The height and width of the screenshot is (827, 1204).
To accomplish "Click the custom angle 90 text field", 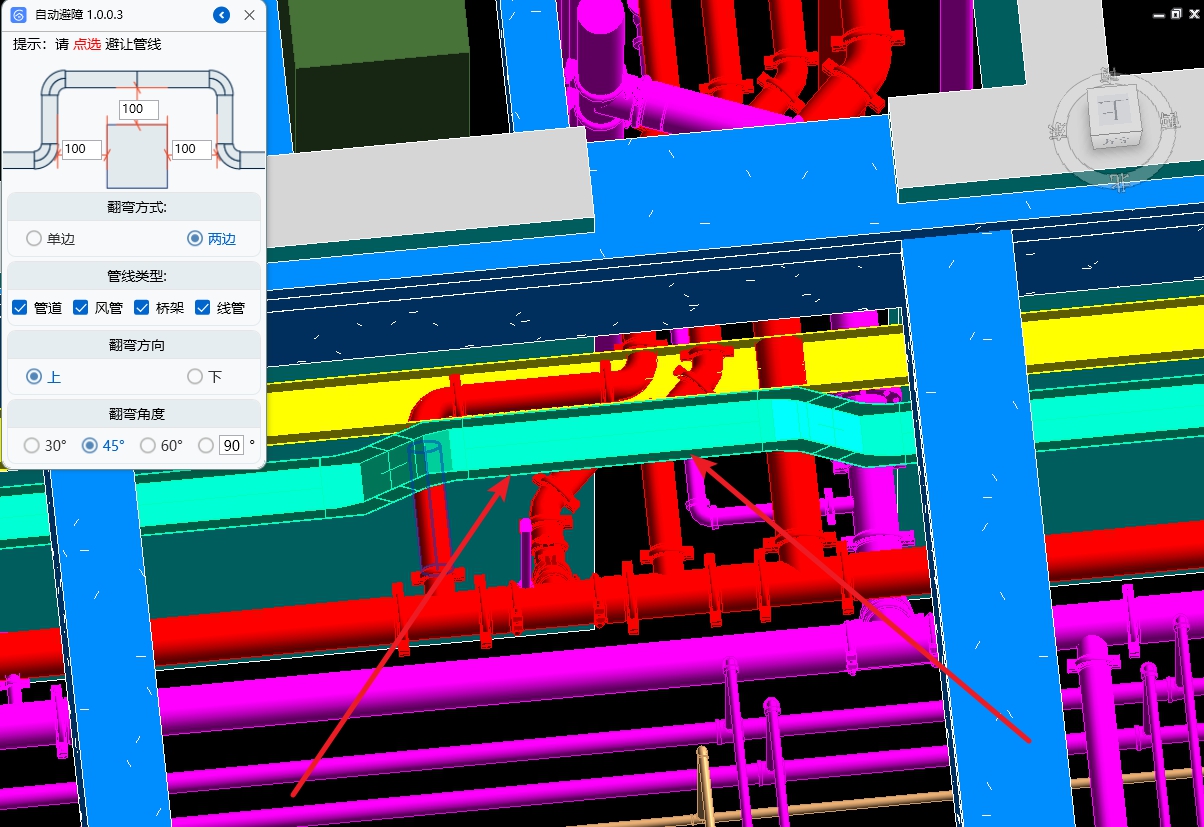I will [231, 445].
